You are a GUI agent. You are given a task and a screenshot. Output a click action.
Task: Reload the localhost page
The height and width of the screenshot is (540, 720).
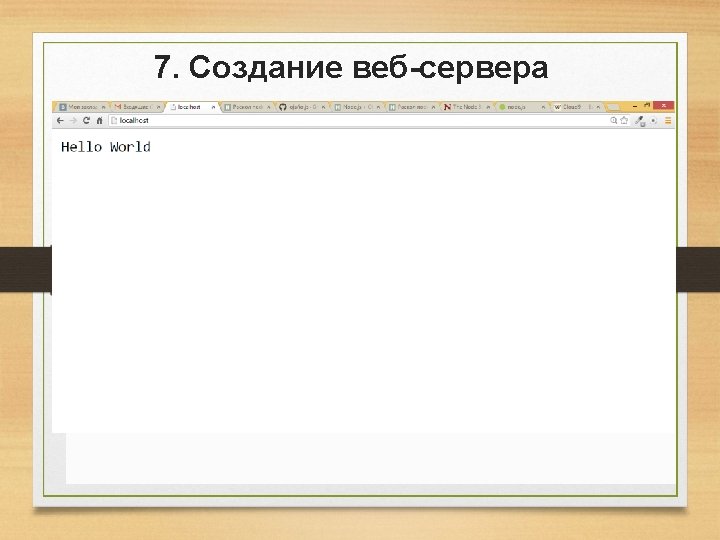click(x=86, y=120)
